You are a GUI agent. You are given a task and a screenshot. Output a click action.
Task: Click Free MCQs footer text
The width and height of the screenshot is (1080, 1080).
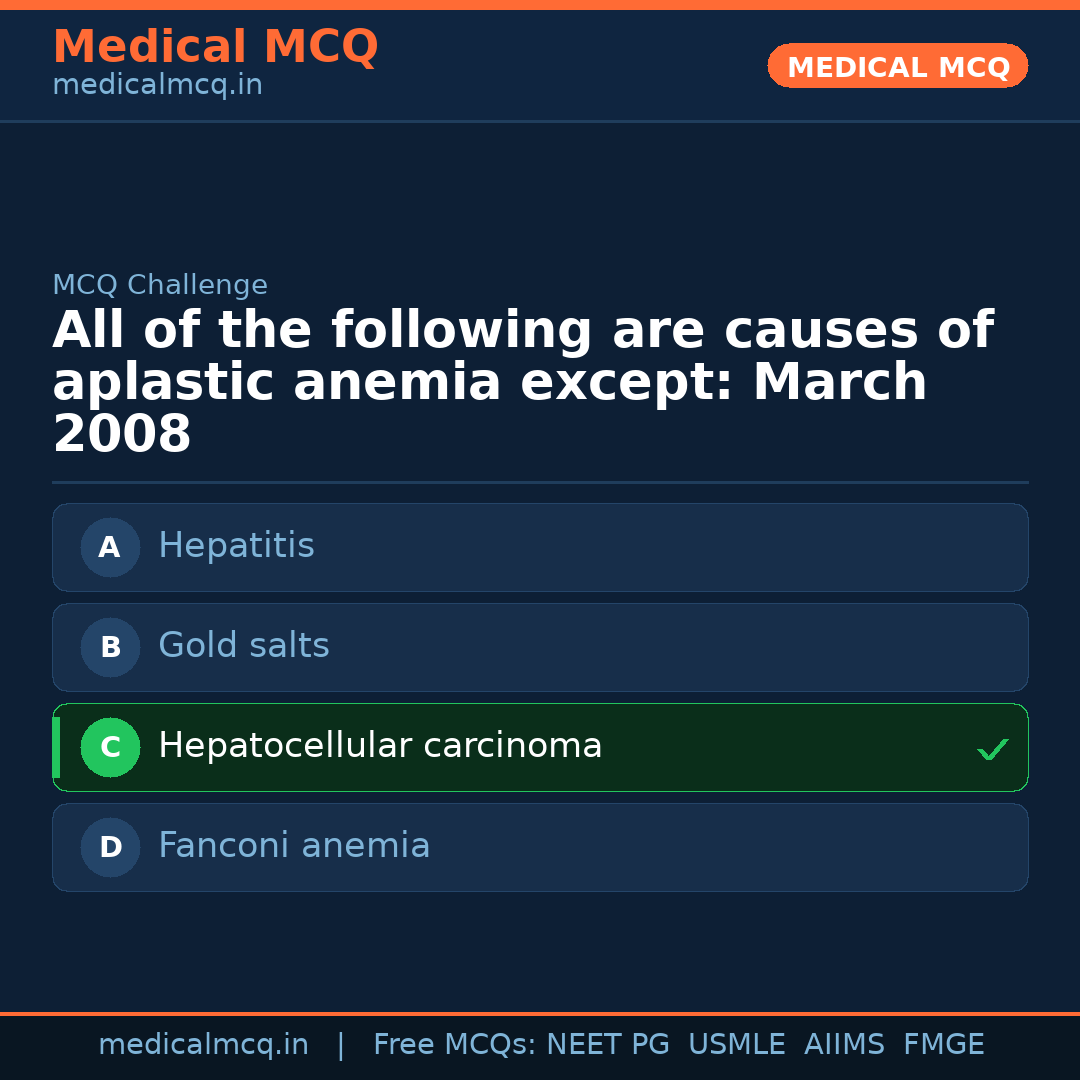pyautogui.click(x=454, y=1045)
